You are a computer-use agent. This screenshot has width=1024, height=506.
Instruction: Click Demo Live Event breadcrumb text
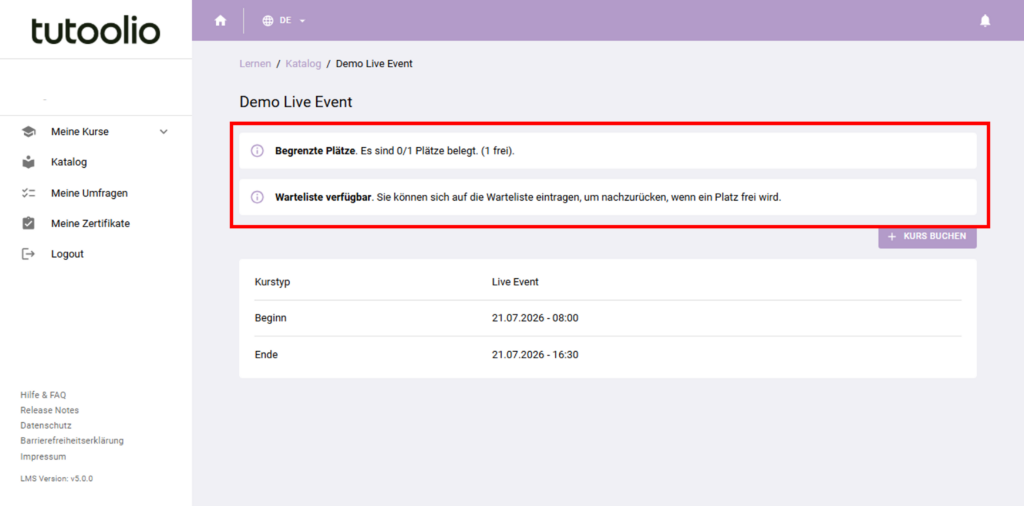[374, 63]
